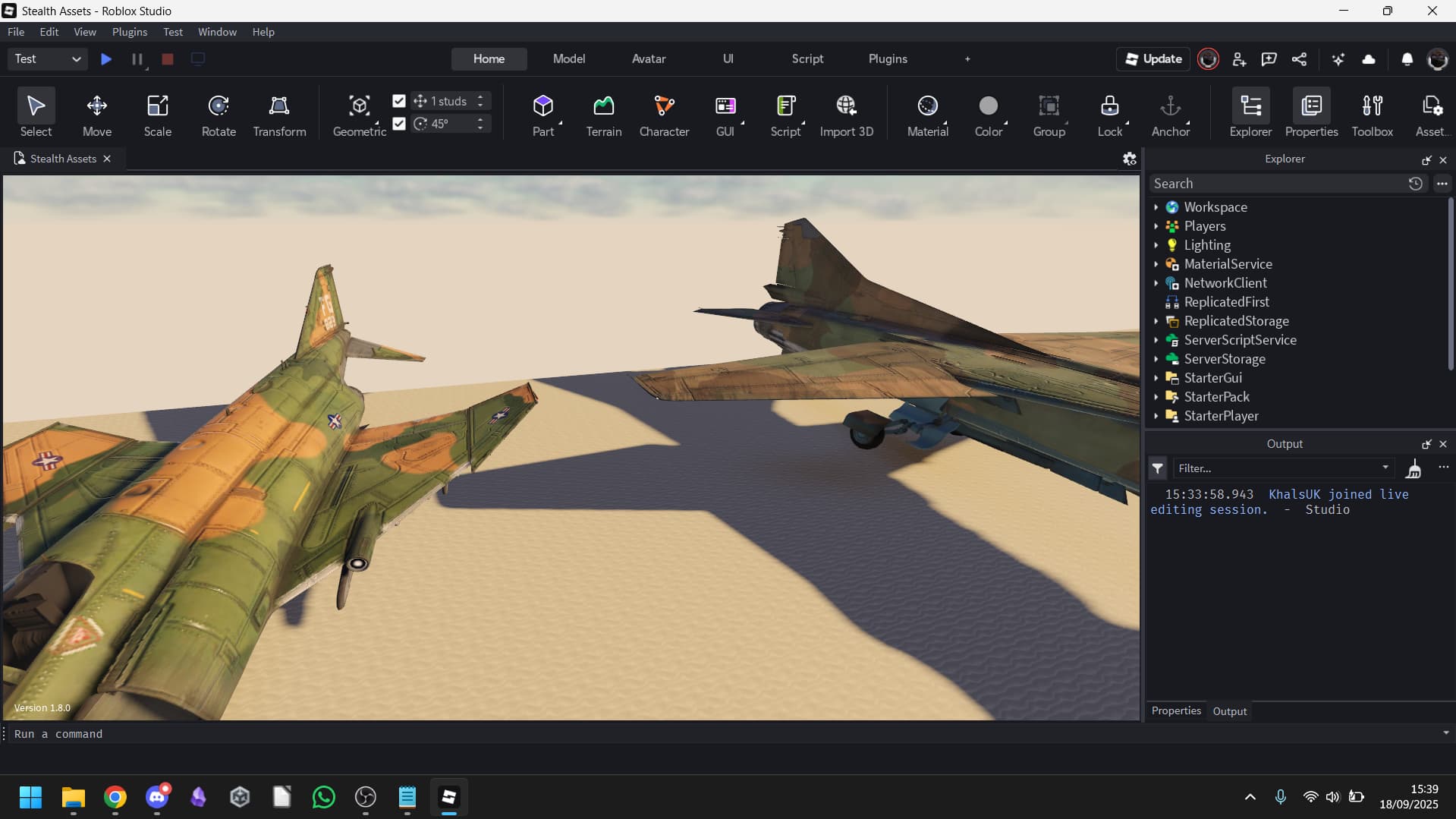Screen dimensions: 1456x819
Task: Open the Geometric pivot tool
Action: (x=360, y=114)
